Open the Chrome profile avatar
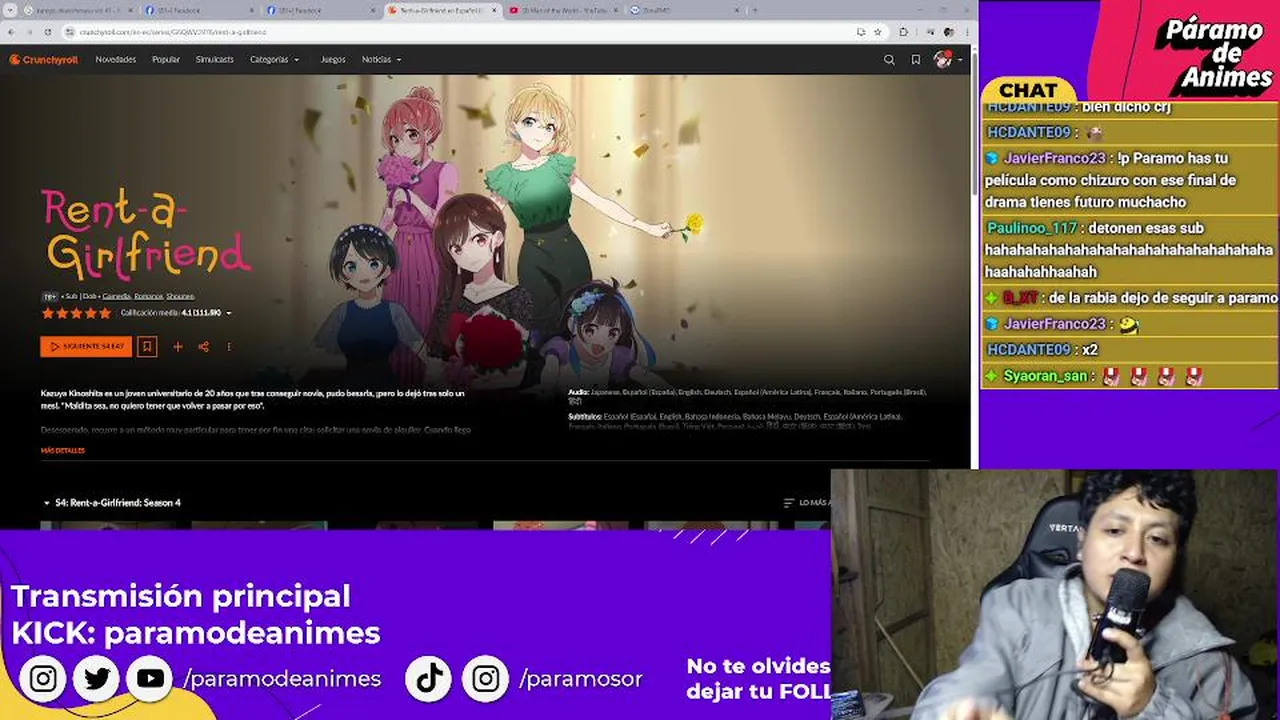The width and height of the screenshot is (1280, 720). coord(949,32)
